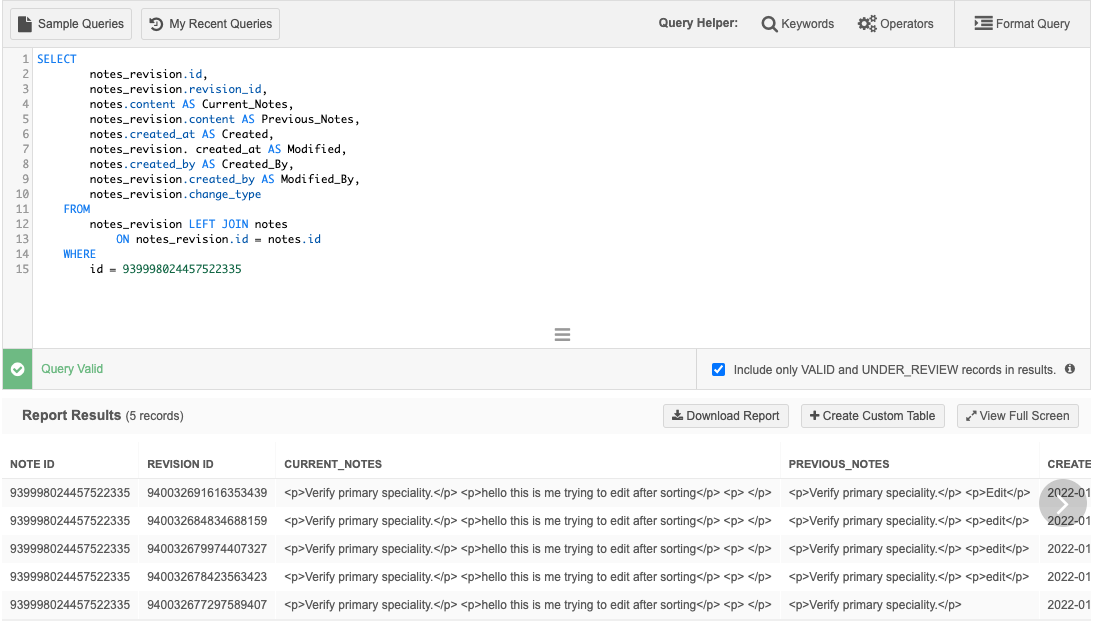Open the Operators query helper
This screenshot has width=1093, height=621.
pos(895,24)
